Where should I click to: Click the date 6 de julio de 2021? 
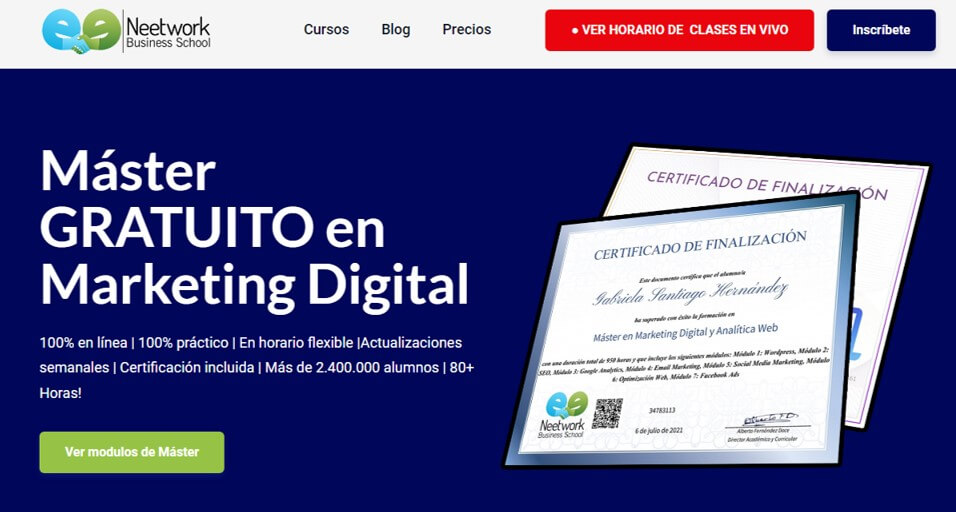659,430
